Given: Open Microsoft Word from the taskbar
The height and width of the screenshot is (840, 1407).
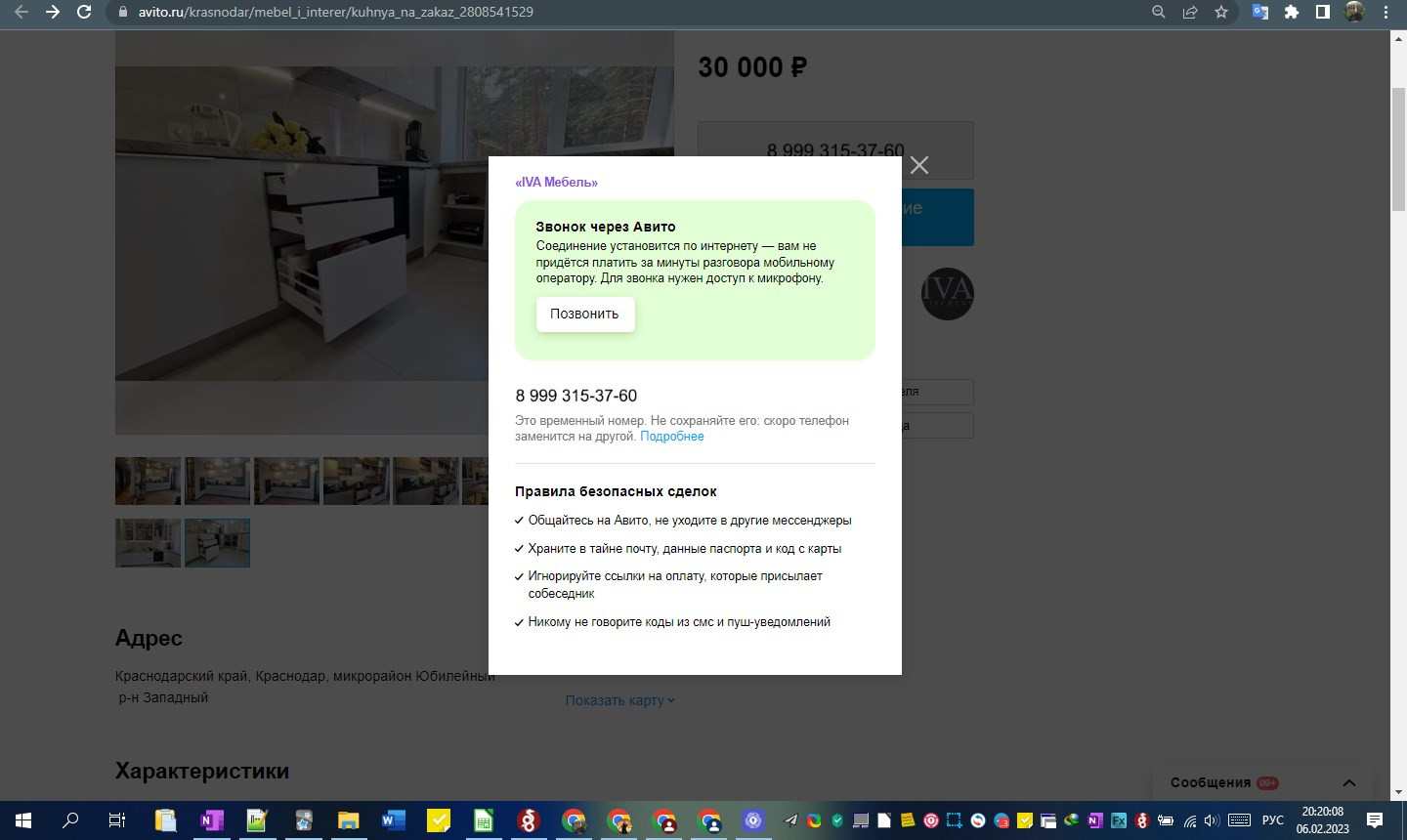Looking at the screenshot, I should [393, 820].
